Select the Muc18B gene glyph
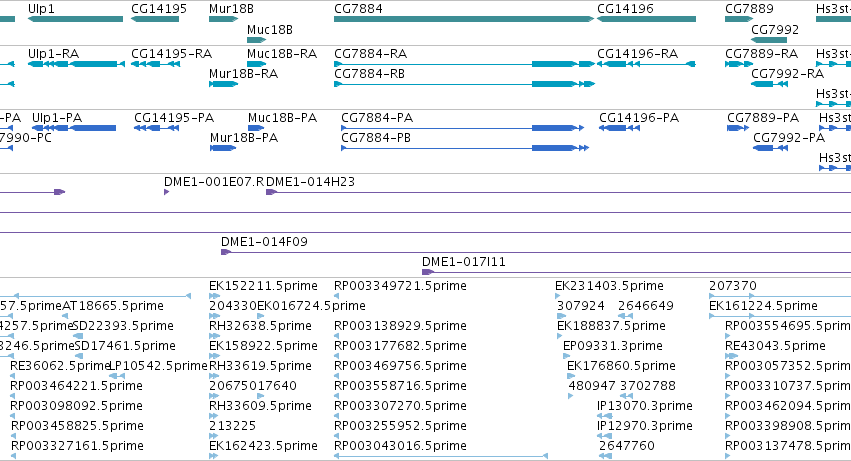851x461 pixels. 257,40
